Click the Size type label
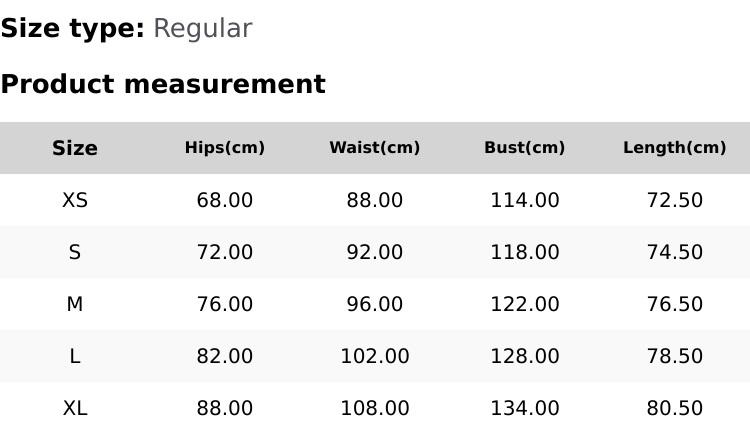Screen dimensions: 750x434 click(x=72, y=28)
